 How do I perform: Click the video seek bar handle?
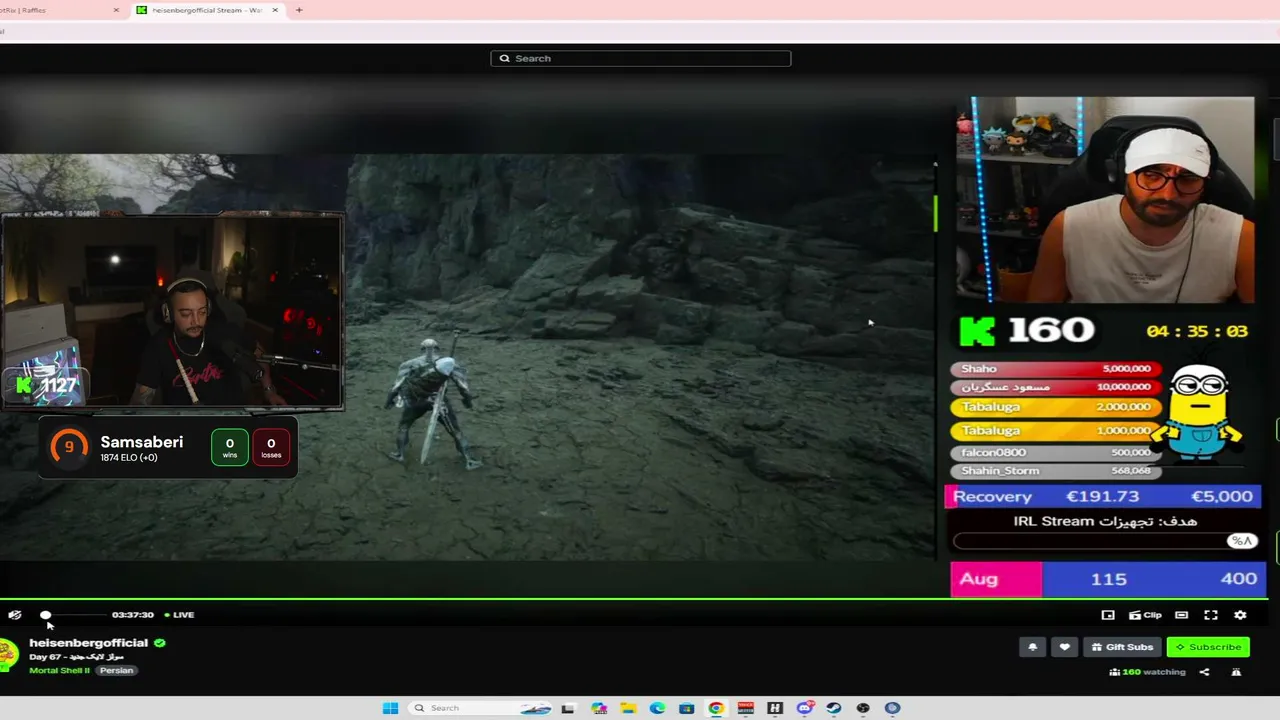pos(45,615)
